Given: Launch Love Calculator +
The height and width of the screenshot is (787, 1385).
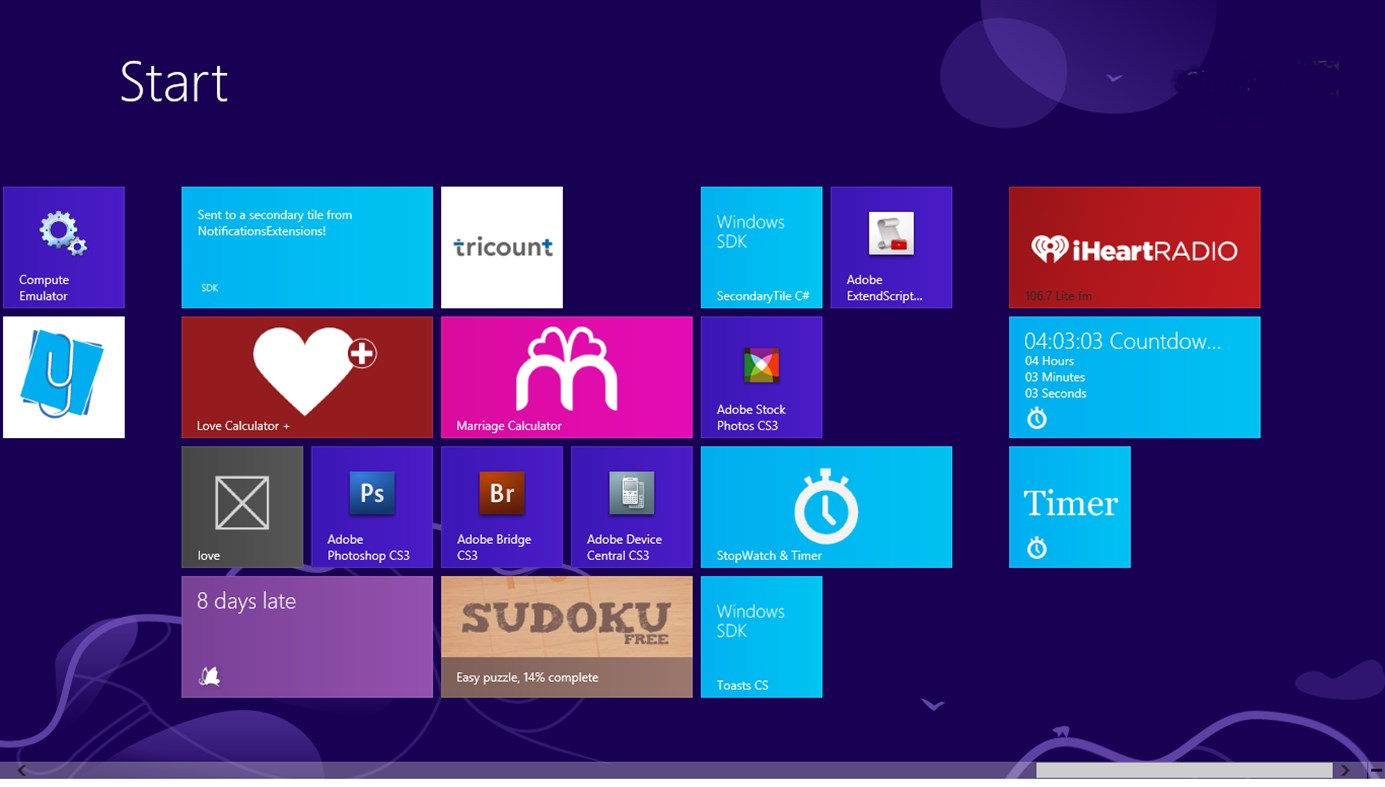Looking at the screenshot, I should (x=306, y=376).
